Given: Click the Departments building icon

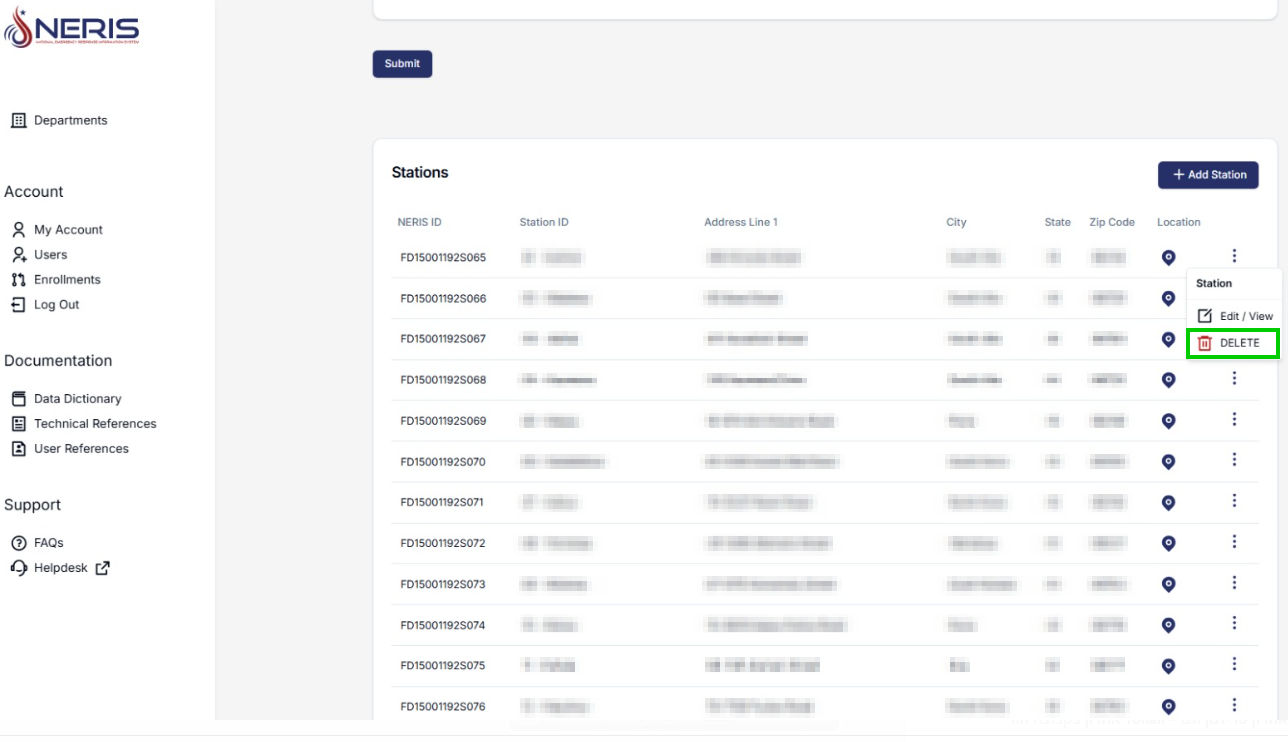Looking at the screenshot, I should 18,120.
